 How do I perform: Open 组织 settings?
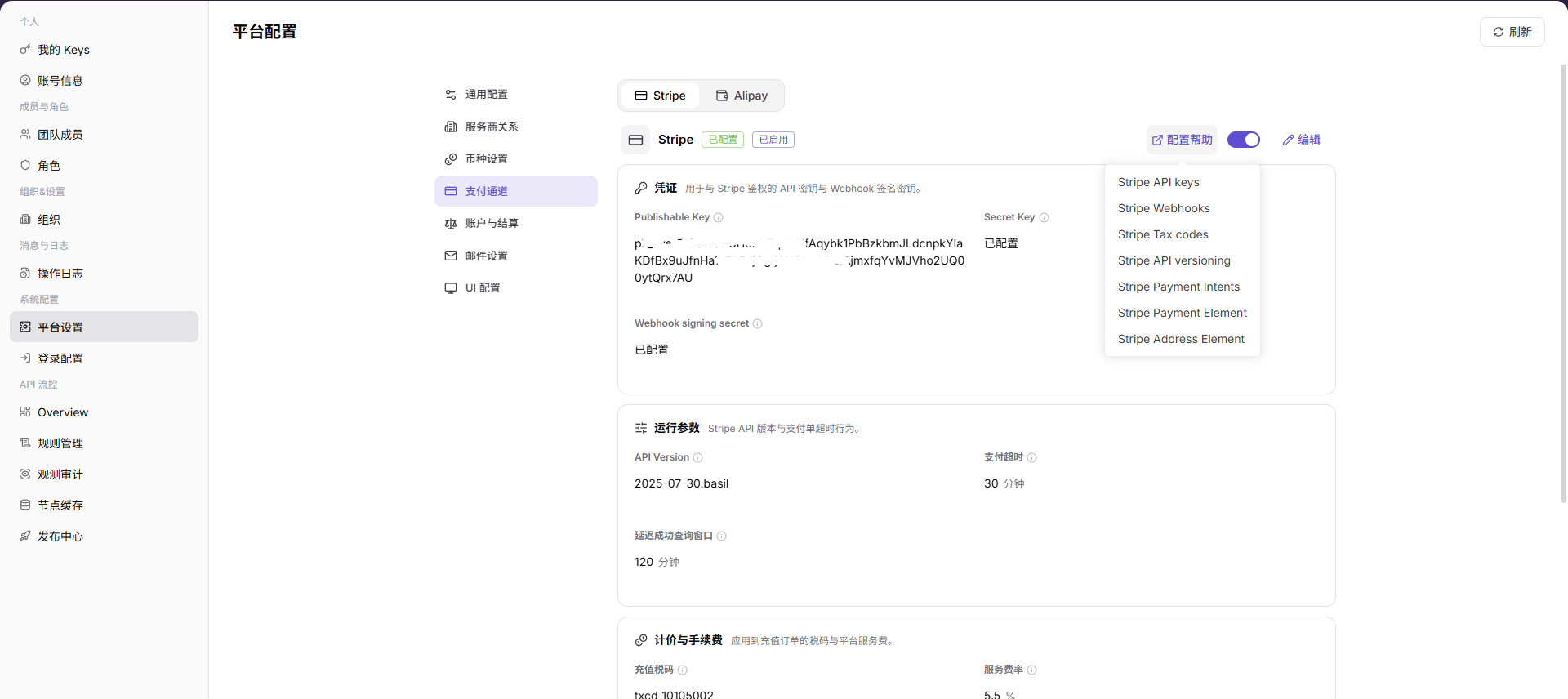[104, 220]
